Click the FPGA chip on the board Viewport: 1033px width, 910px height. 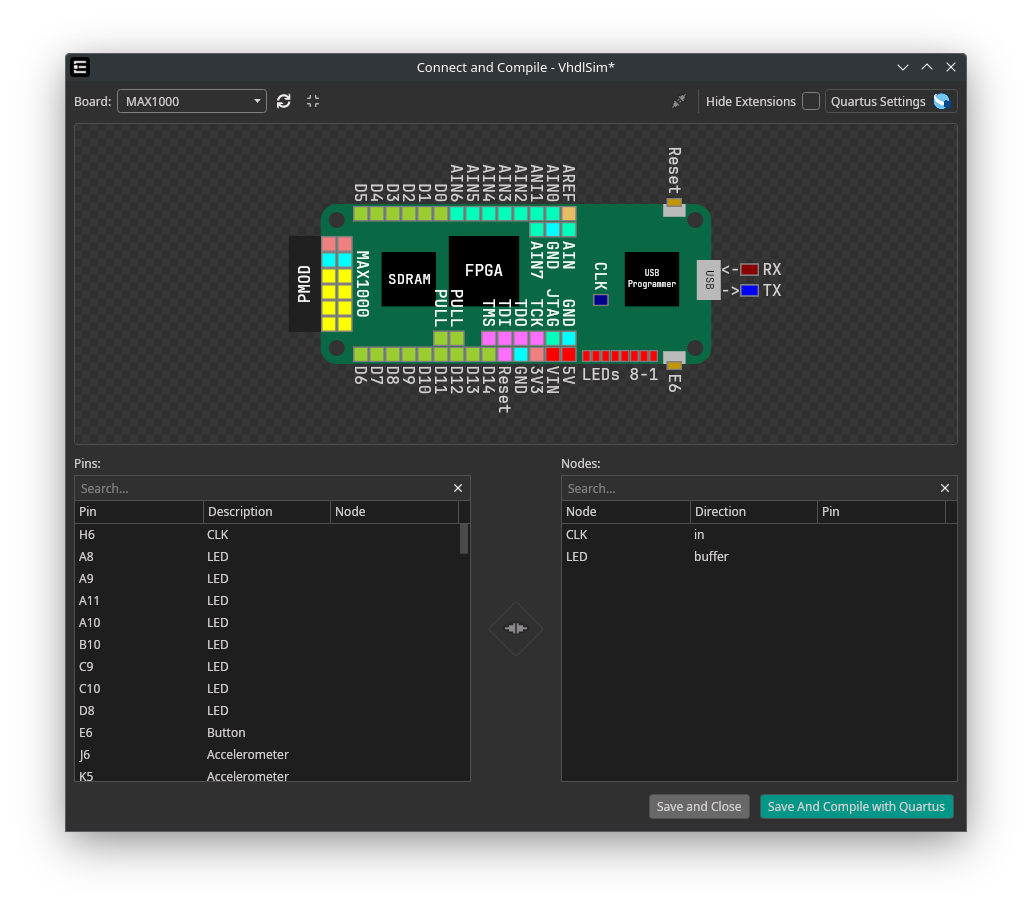click(483, 270)
